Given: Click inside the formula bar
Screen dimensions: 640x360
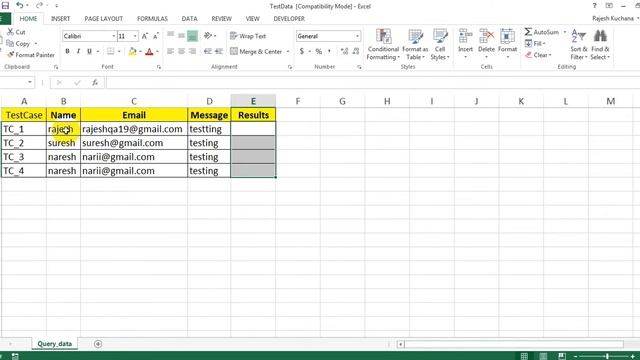Looking at the screenshot, I should click(373, 82).
